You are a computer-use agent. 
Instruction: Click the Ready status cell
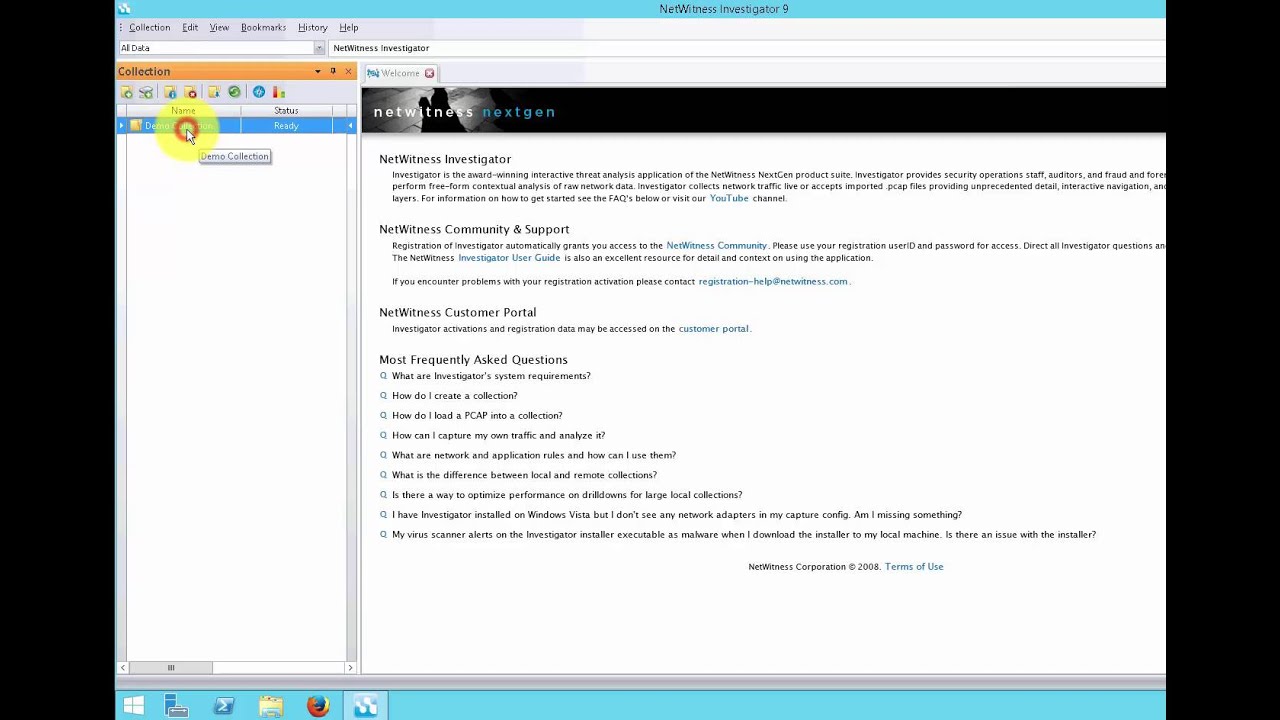[x=286, y=126]
